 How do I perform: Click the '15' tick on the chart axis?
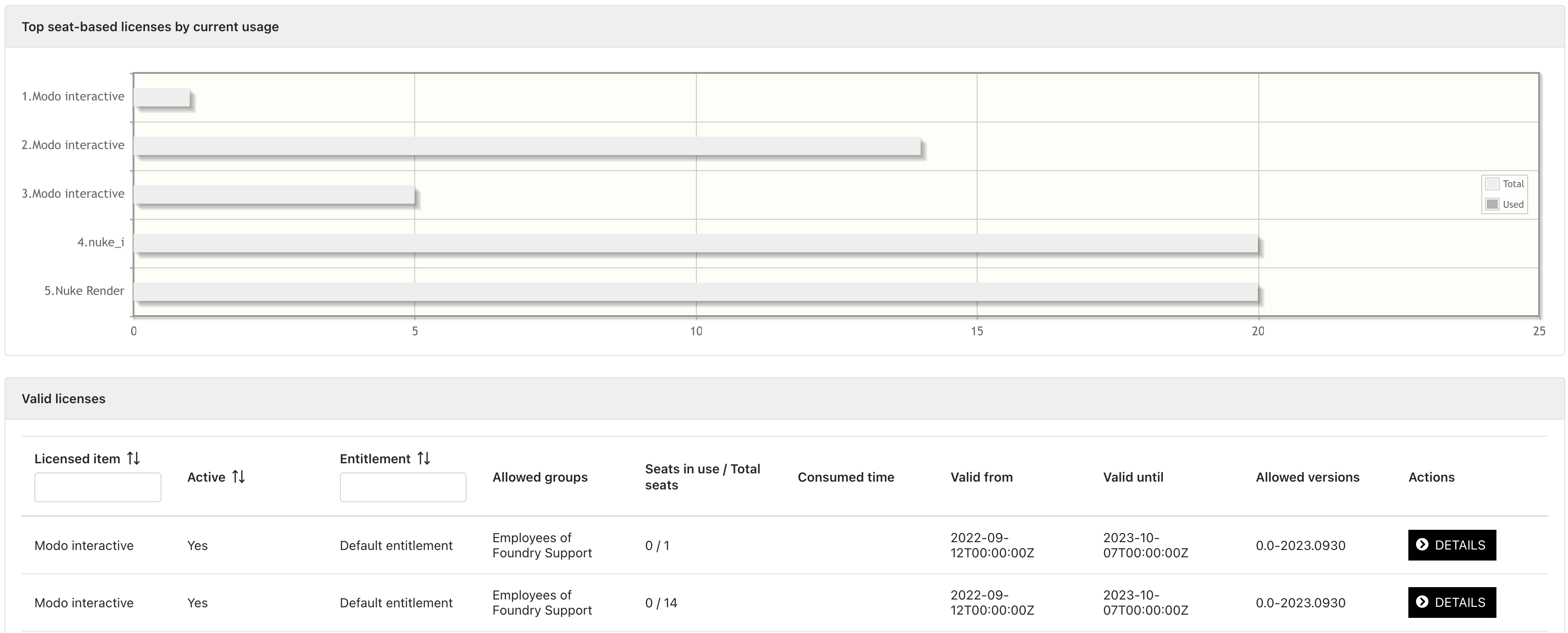click(977, 331)
